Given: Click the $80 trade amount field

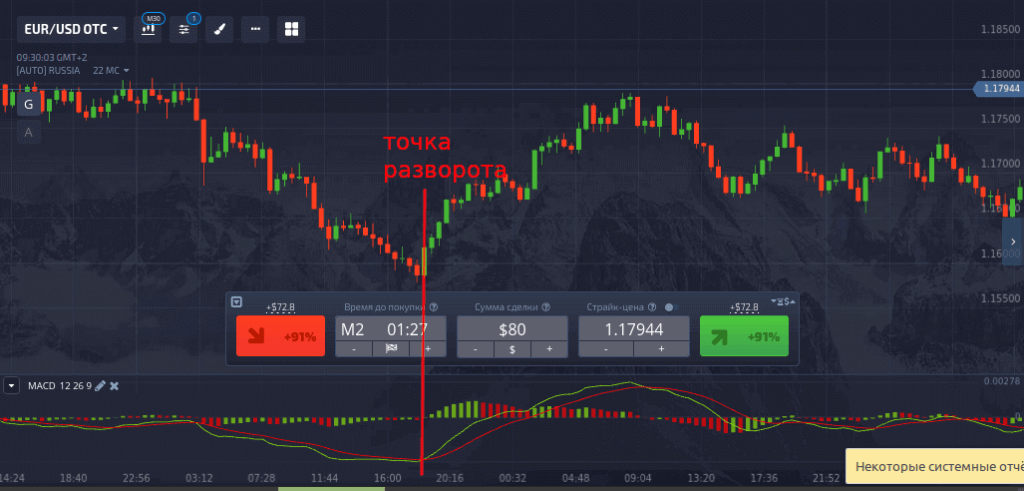Looking at the screenshot, I should [x=512, y=329].
